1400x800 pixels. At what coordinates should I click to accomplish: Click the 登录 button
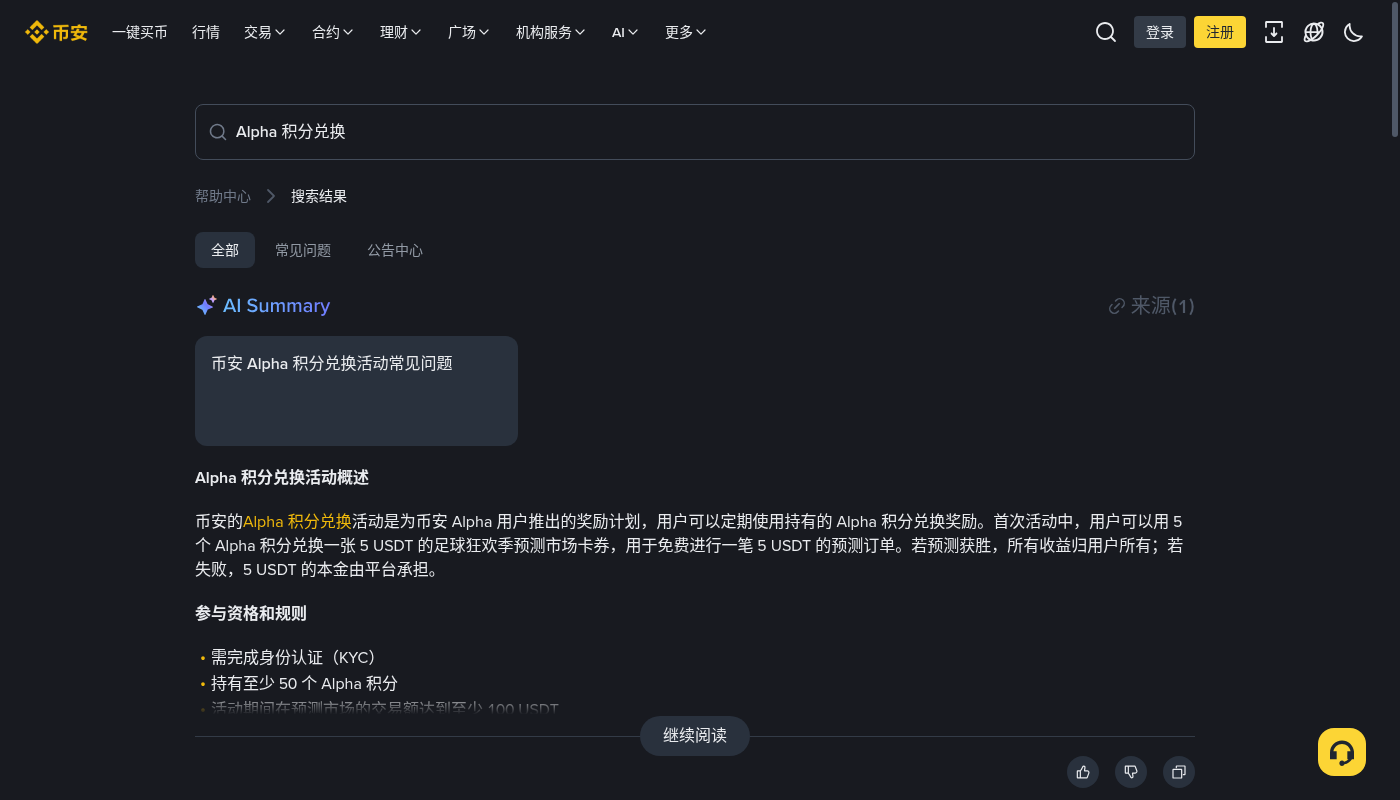pyautogui.click(x=1160, y=32)
